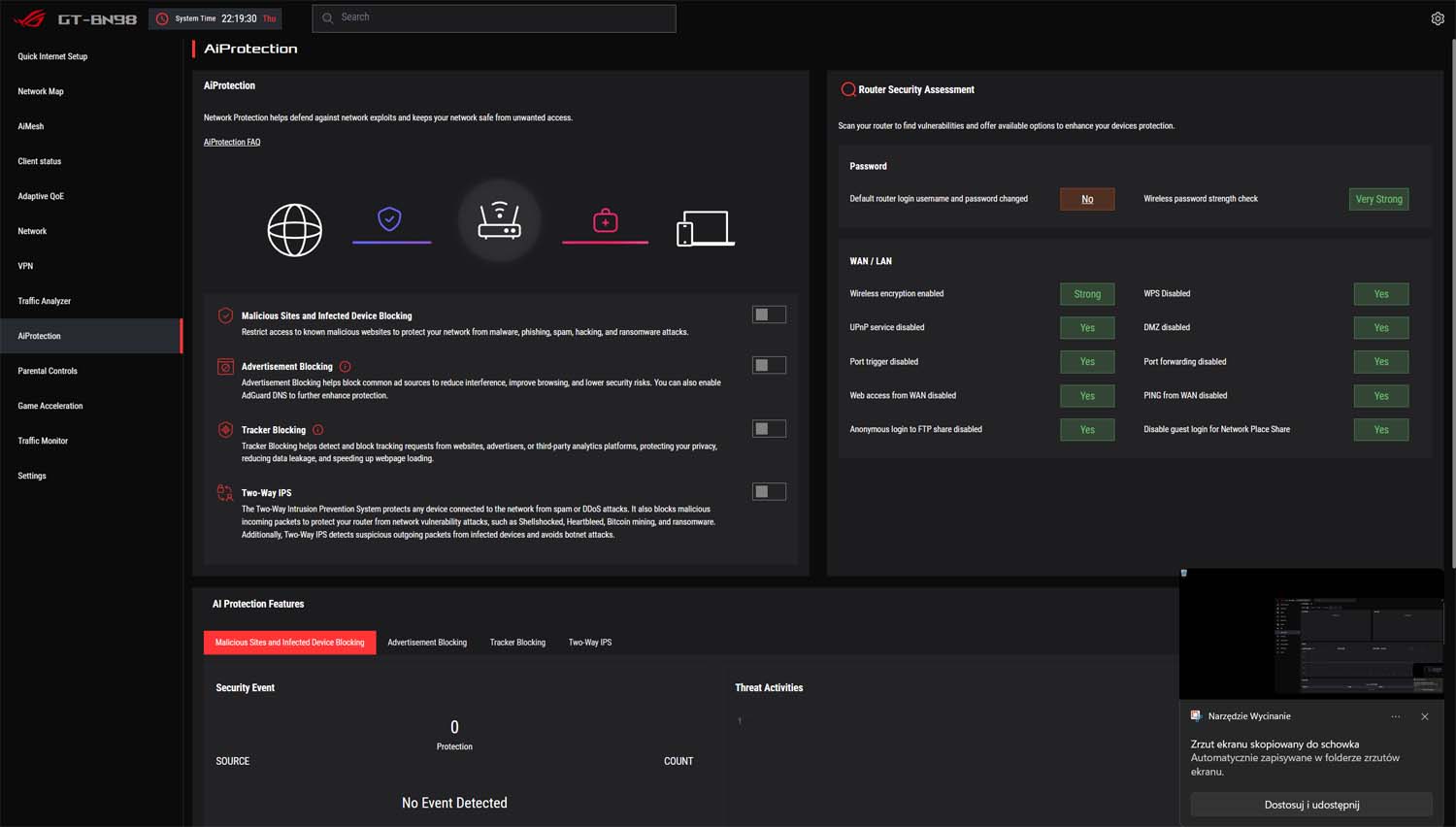This screenshot has width=1456, height=827.
Task: Toggle Advertisement Blocking switch
Action: (769, 365)
